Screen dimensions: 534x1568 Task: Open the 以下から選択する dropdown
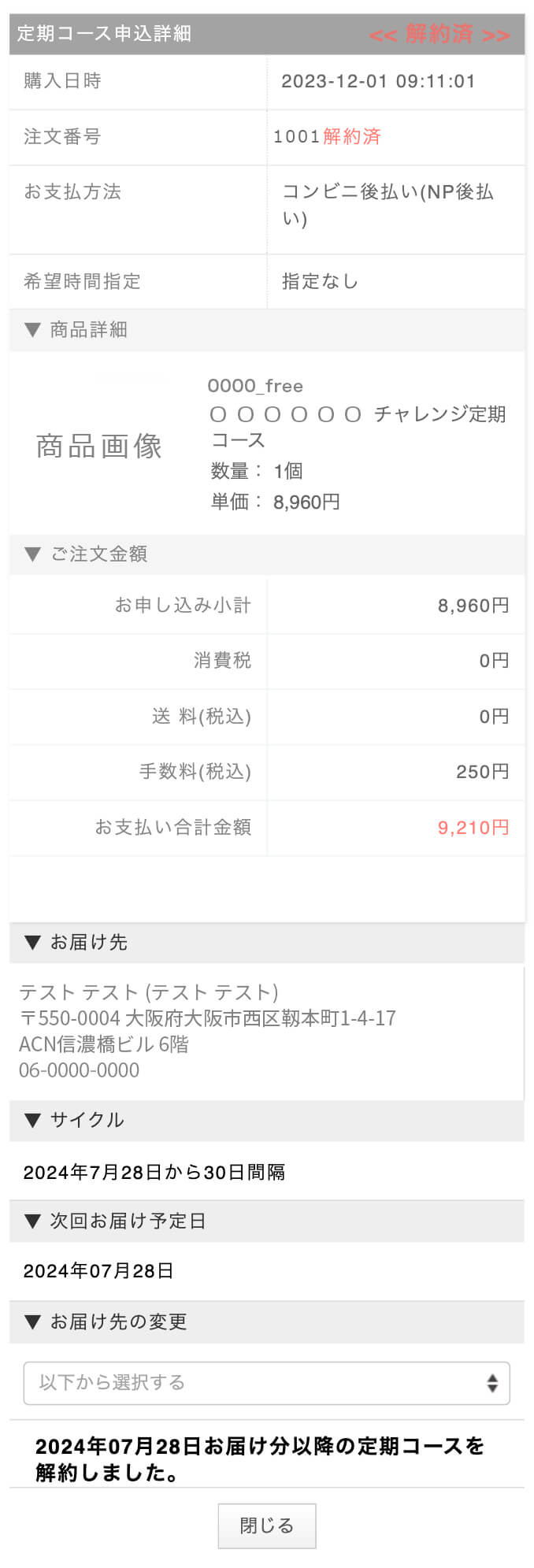point(266,1383)
